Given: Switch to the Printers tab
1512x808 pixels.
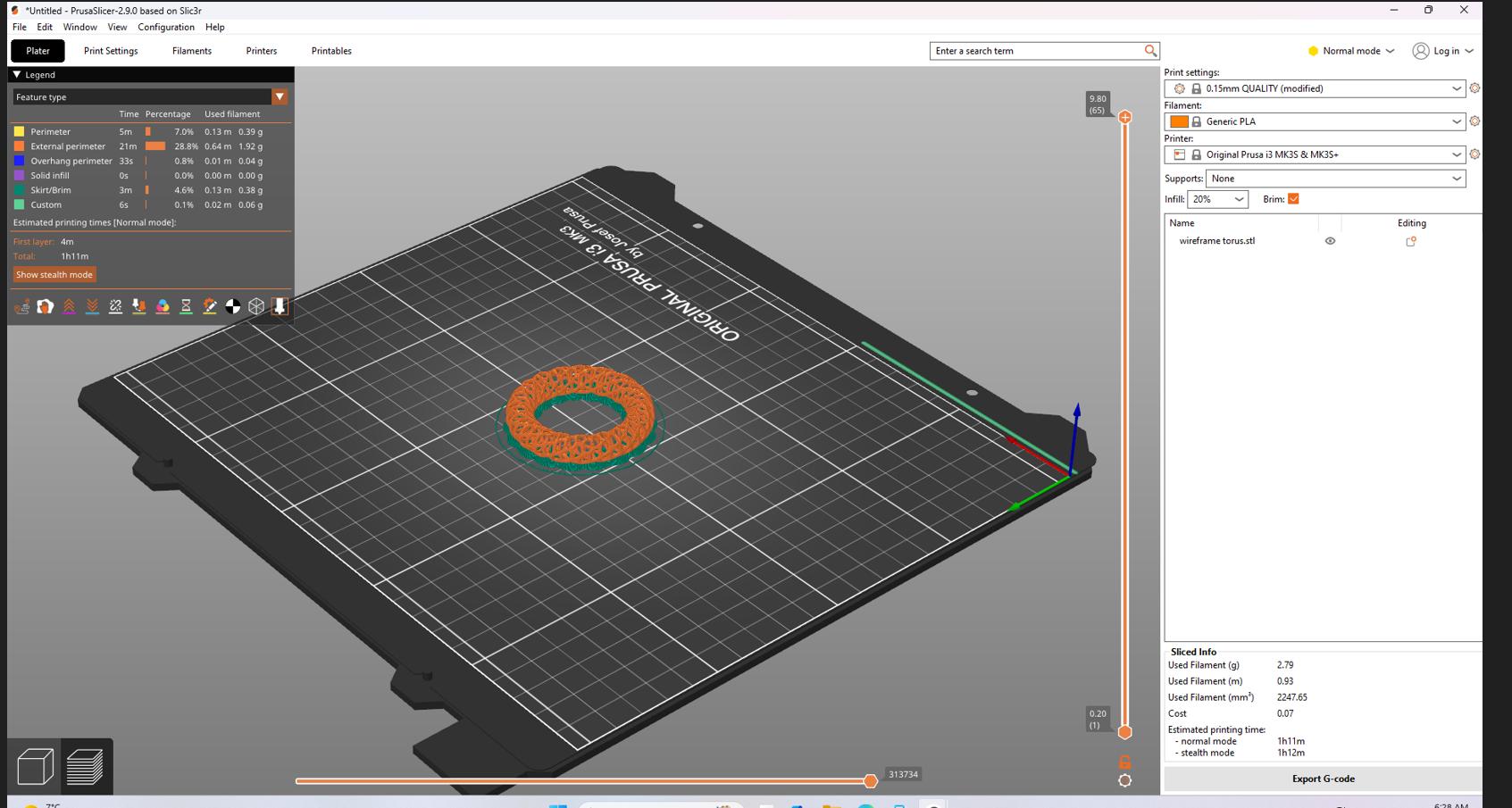Looking at the screenshot, I should (x=262, y=51).
